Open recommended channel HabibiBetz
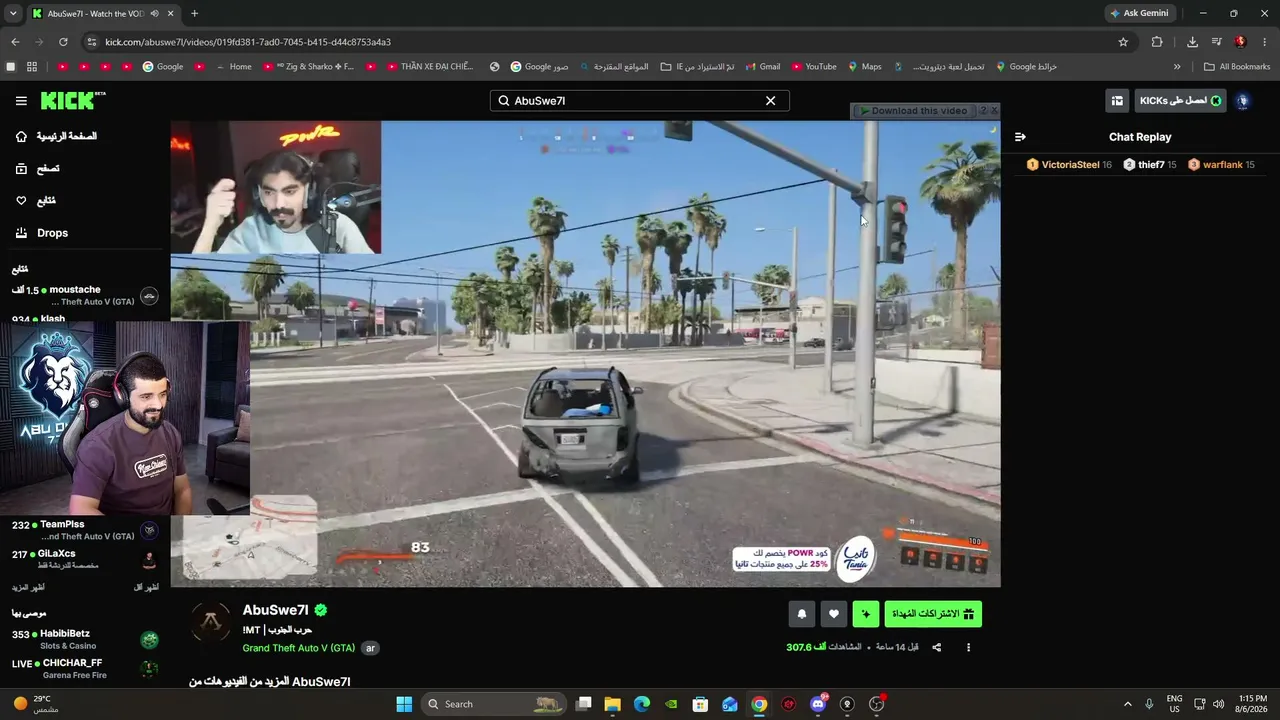This screenshot has height=720, width=1280. click(85, 639)
